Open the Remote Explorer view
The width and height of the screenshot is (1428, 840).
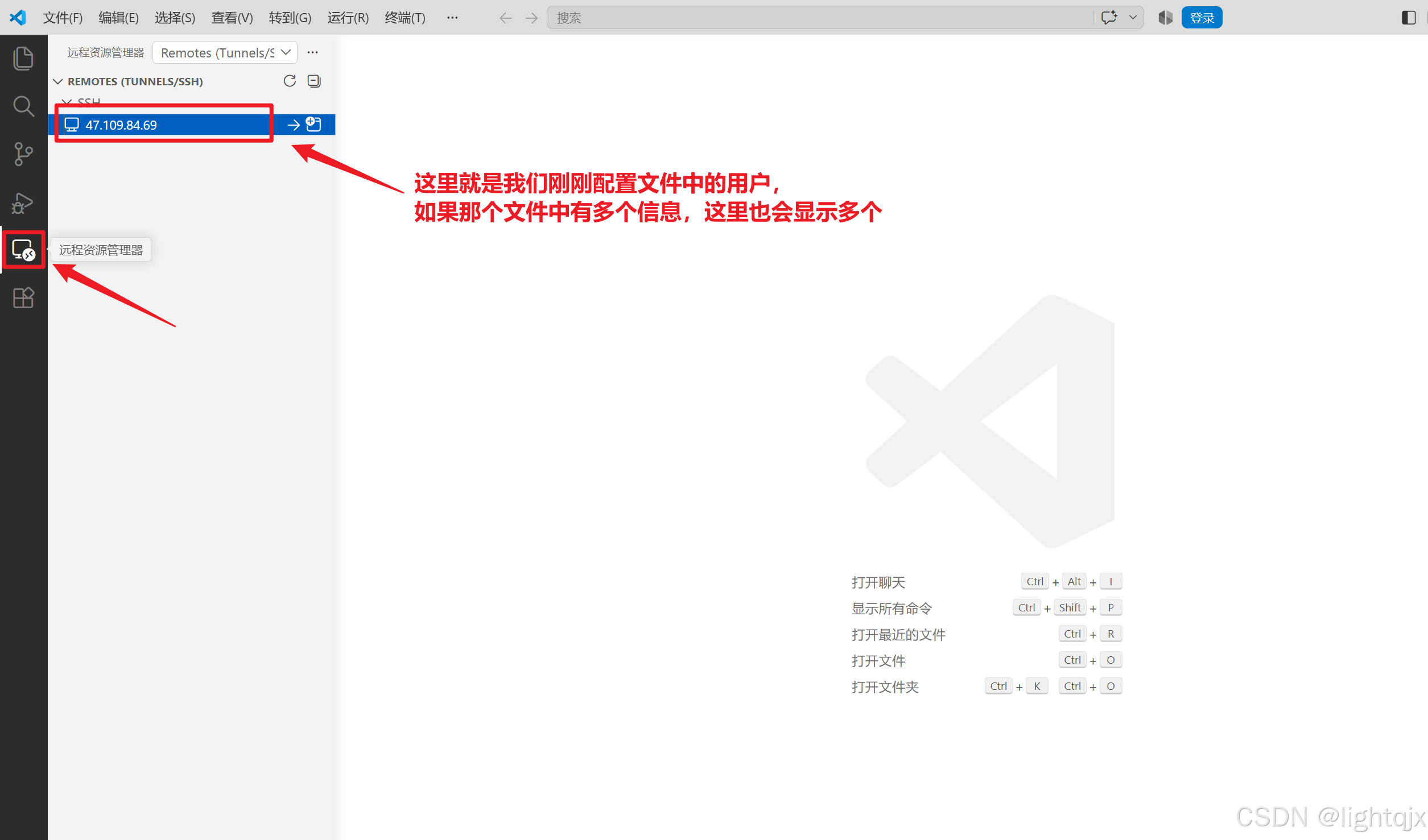[x=23, y=250]
